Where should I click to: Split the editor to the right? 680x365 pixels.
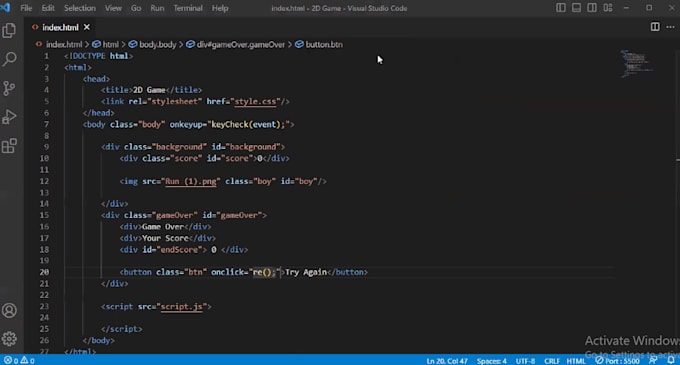pyautogui.click(x=655, y=27)
